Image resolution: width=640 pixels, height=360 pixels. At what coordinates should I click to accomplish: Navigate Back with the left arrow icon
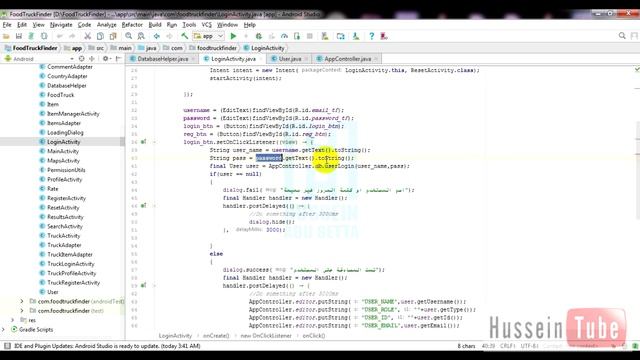pyautogui.click(x=157, y=36)
